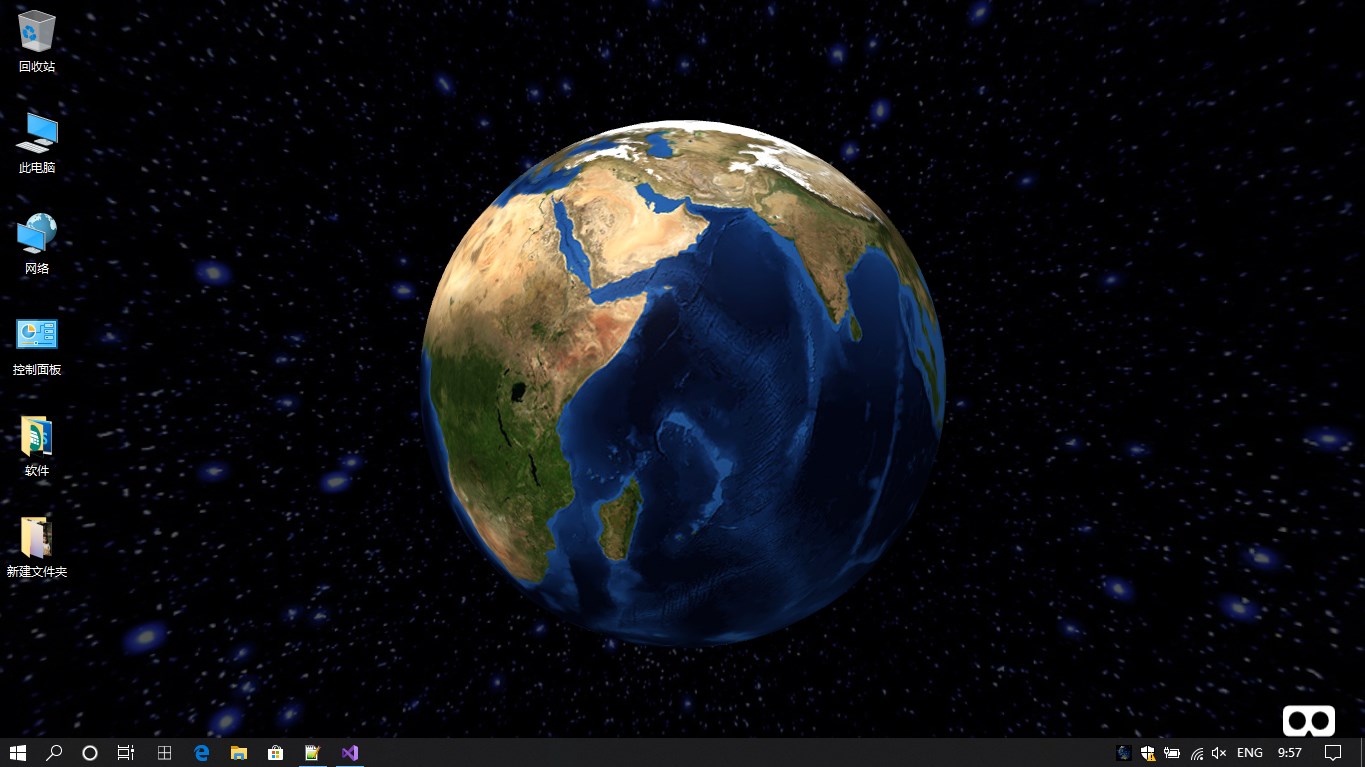Launch Microsoft Edge from the taskbar
The image size is (1365, 767).
point(201,753)
